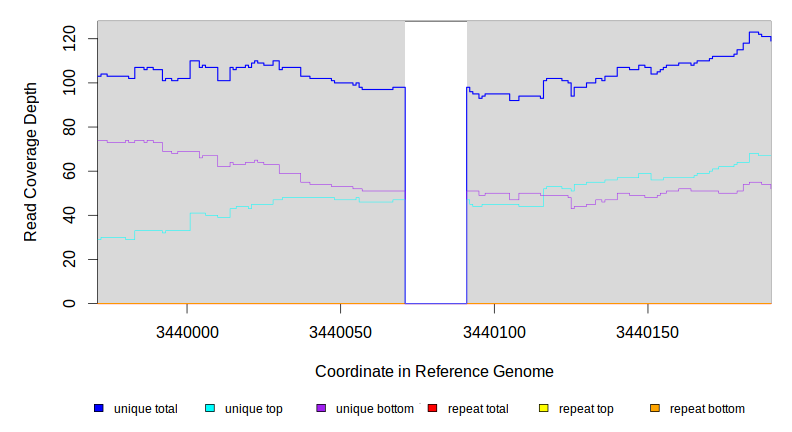Select the 'repeat total' legend label
Screen dimensions: 792x432
[x=478, y=409]
